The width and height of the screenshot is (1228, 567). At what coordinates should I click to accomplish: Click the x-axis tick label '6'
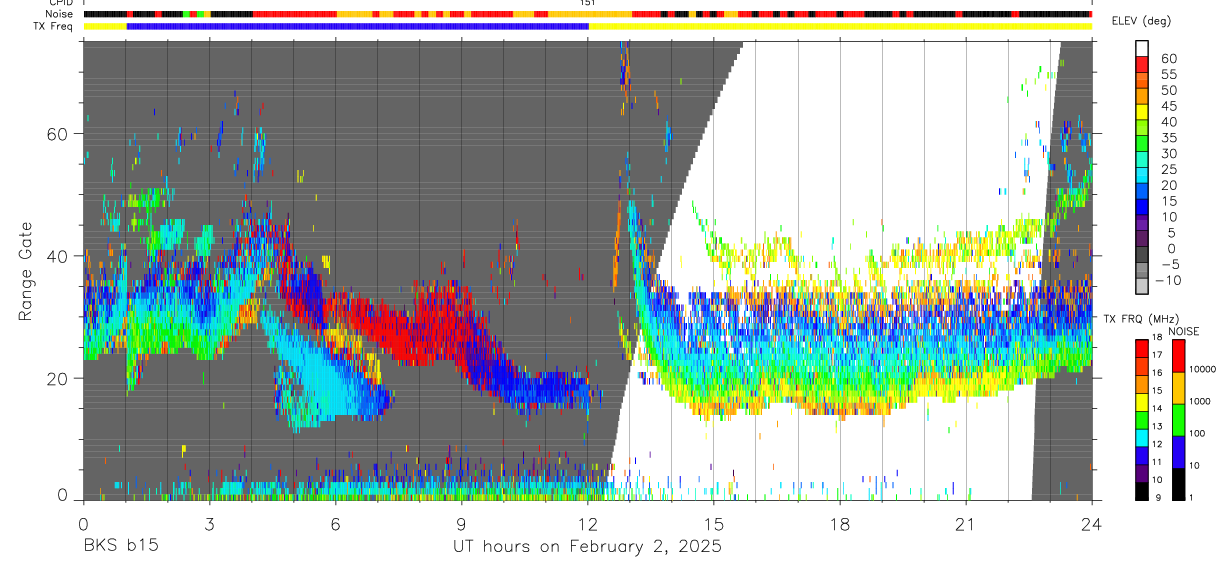click(335, 523)
